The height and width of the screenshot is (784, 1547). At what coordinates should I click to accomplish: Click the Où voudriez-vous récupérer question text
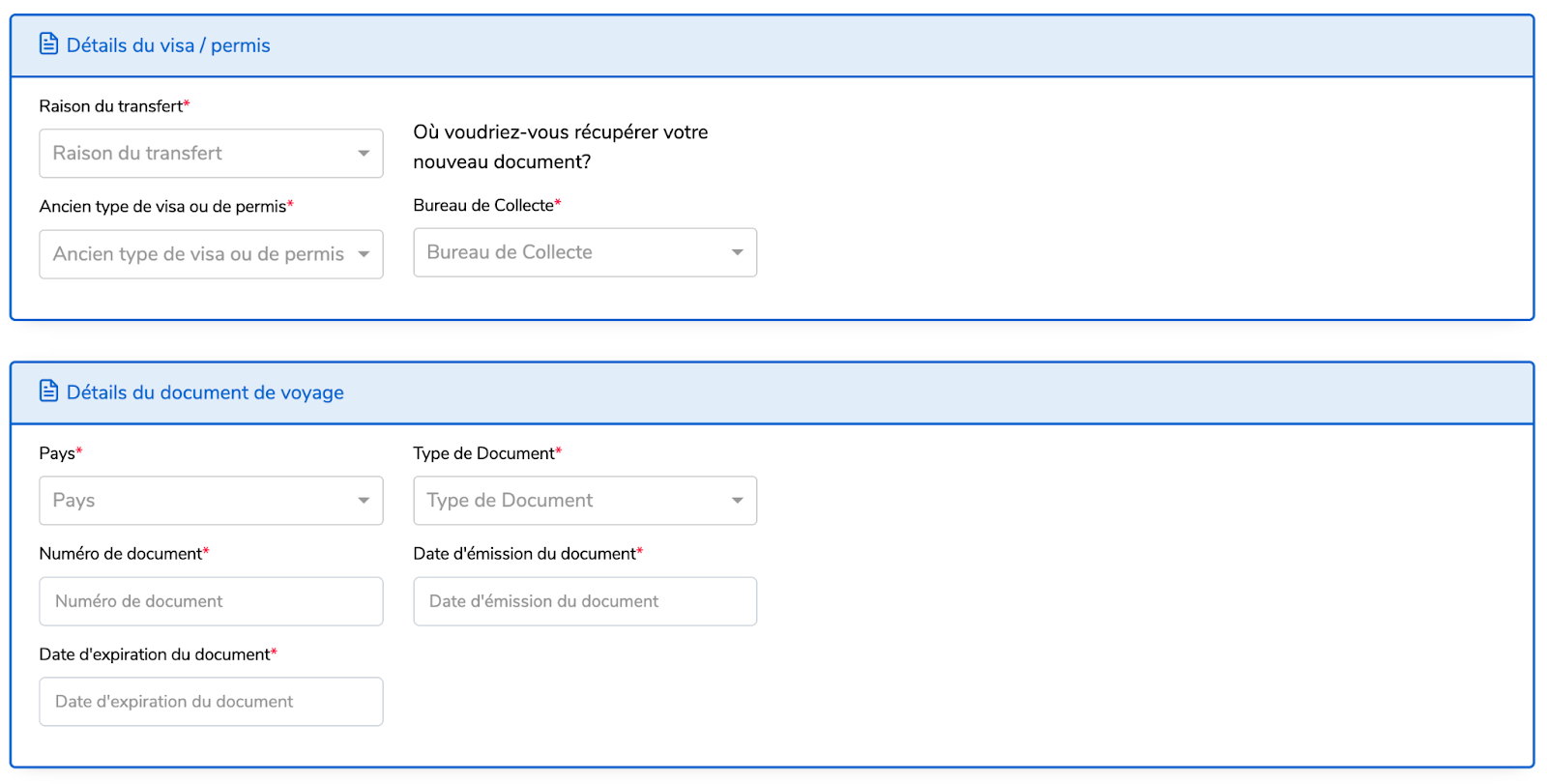[561, 147]
